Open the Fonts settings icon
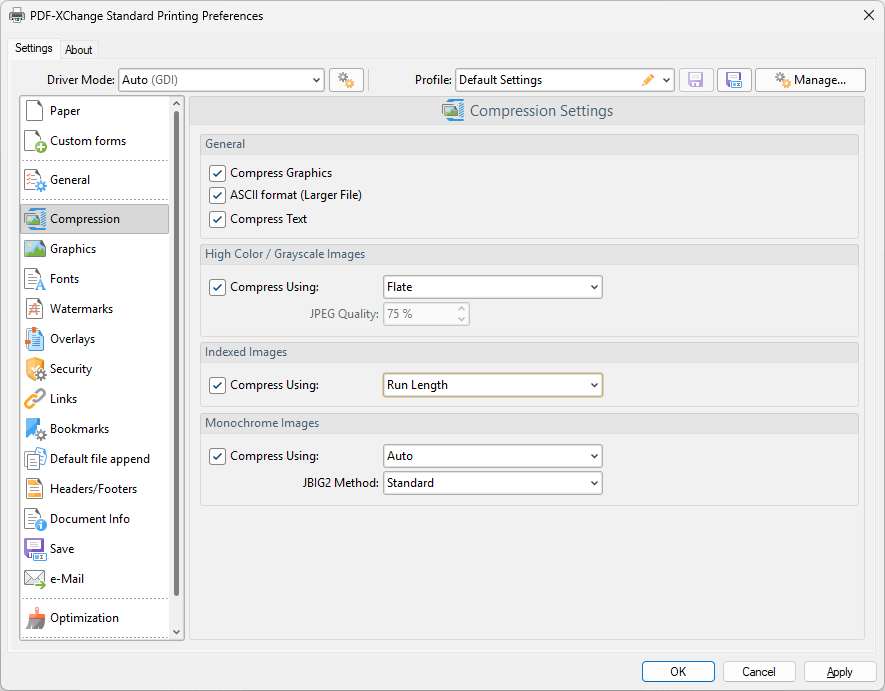Viewport: 885px width, 691px height. click(35, 279)
